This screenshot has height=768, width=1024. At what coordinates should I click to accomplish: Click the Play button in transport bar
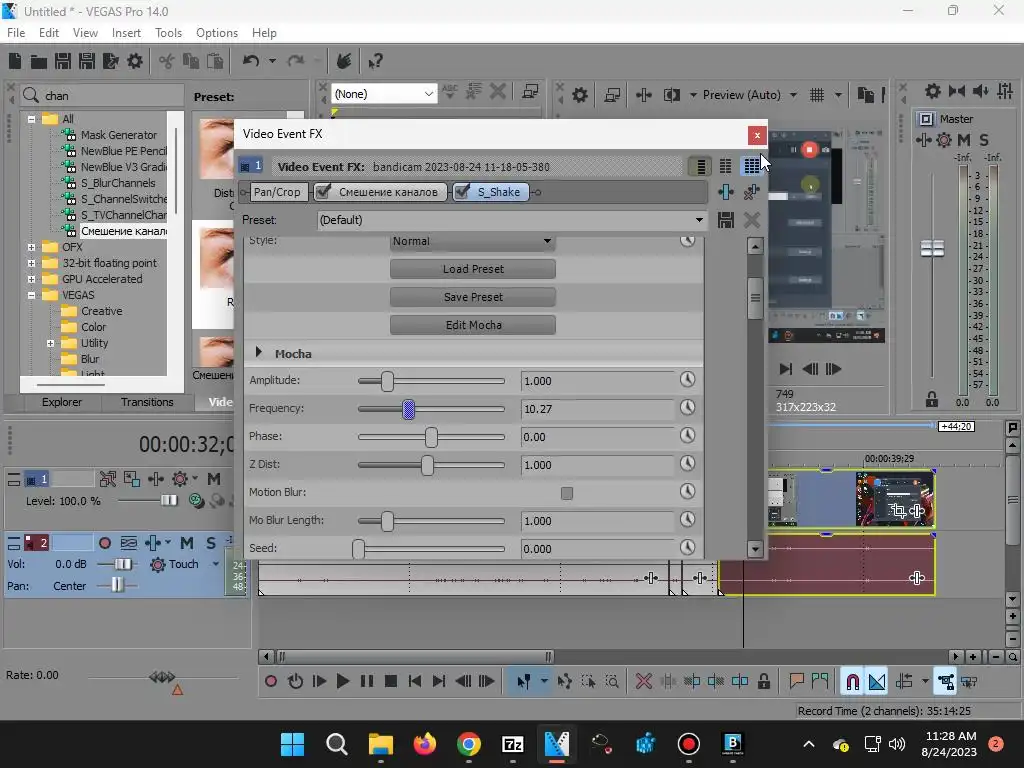342,682
